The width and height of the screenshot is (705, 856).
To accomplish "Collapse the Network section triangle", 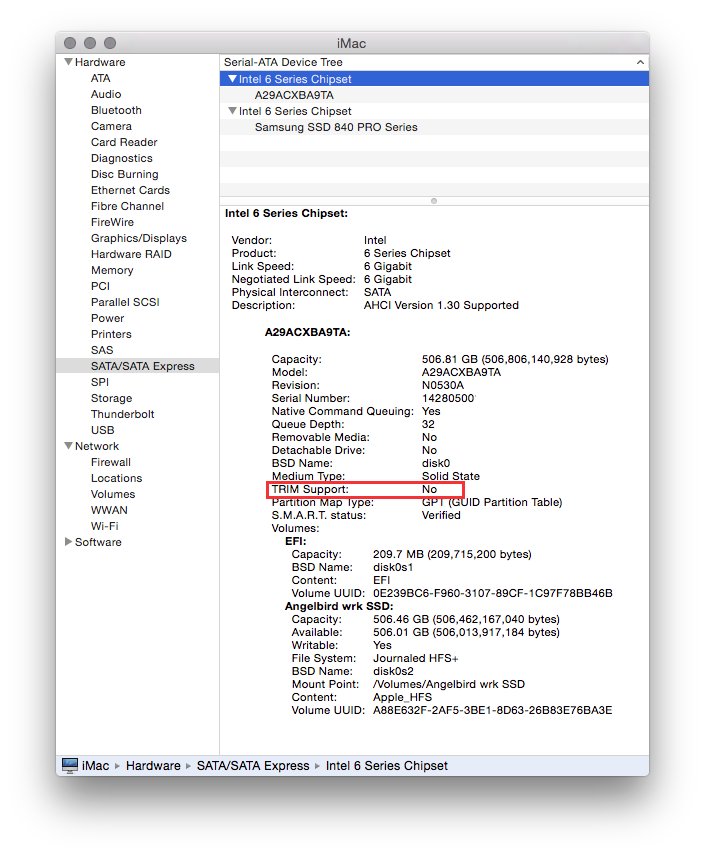I will point(68,446).
